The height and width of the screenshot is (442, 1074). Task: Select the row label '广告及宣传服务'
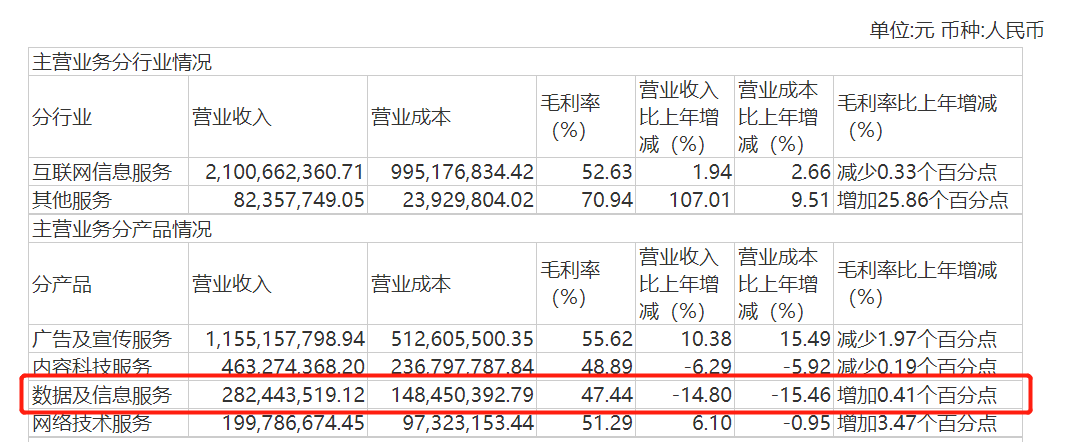coord(101,339)
